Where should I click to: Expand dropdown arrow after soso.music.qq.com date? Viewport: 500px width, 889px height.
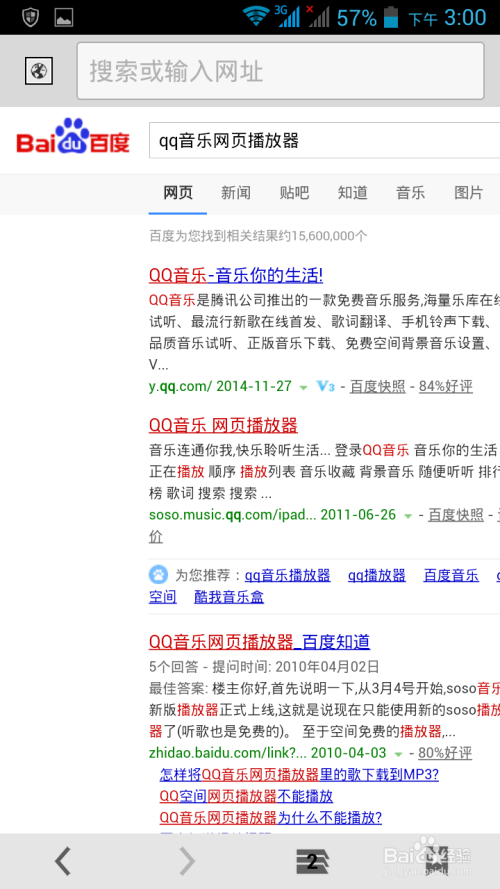(x=408, y=516)
